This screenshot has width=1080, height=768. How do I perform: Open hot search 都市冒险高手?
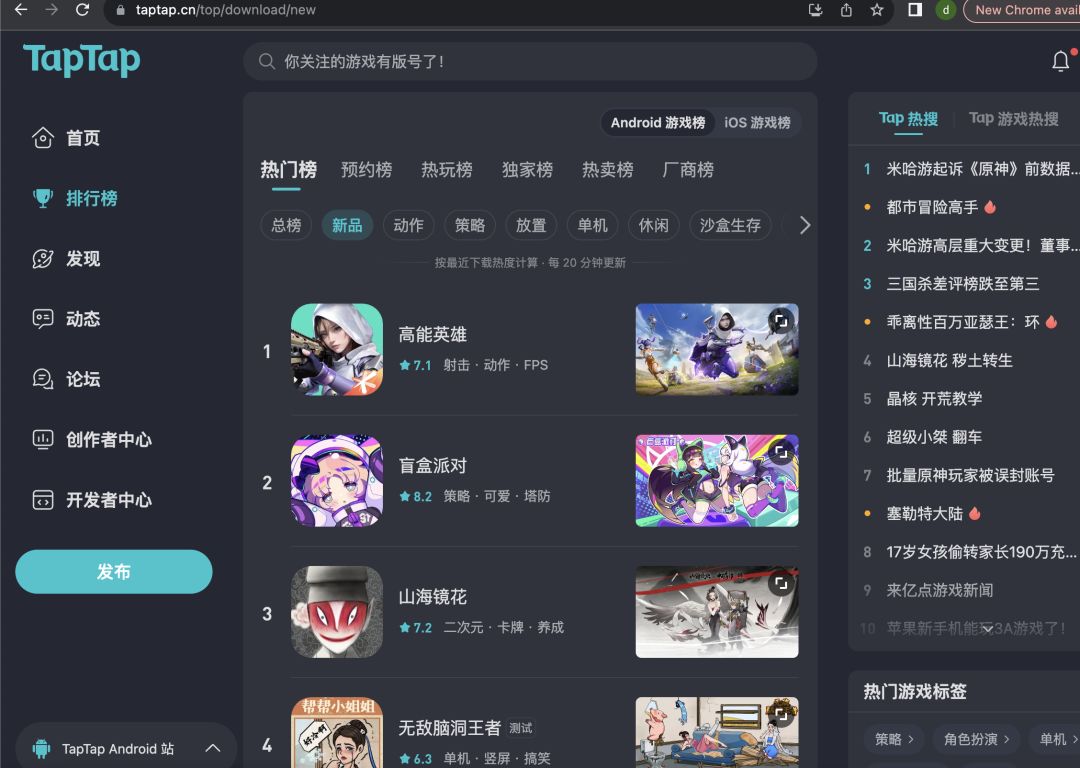[932, 207]
